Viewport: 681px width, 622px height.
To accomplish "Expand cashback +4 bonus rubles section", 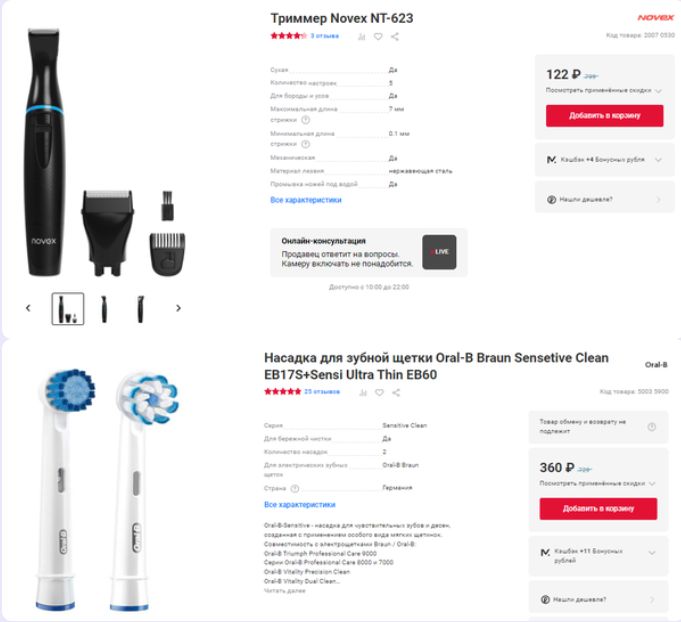I will tap(604, 159).
